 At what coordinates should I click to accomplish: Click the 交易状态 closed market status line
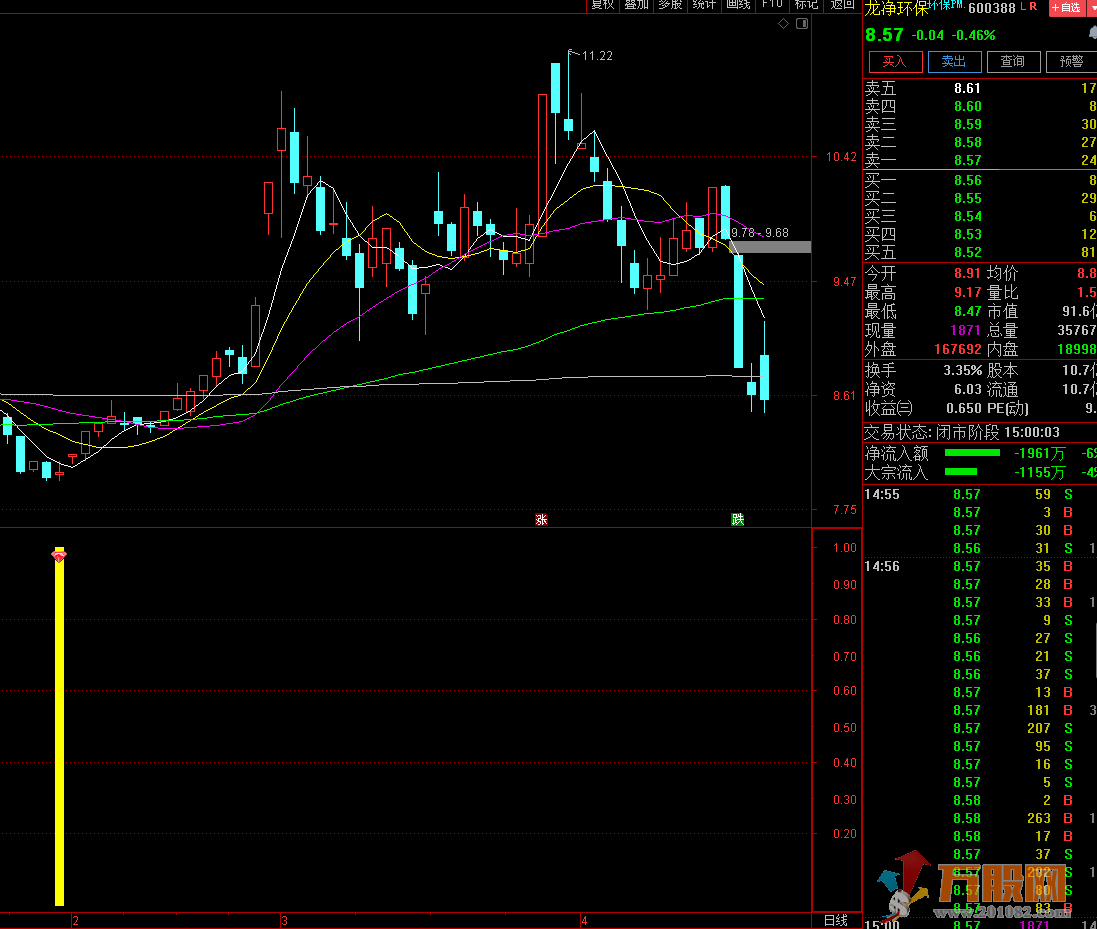coord(962,432)
